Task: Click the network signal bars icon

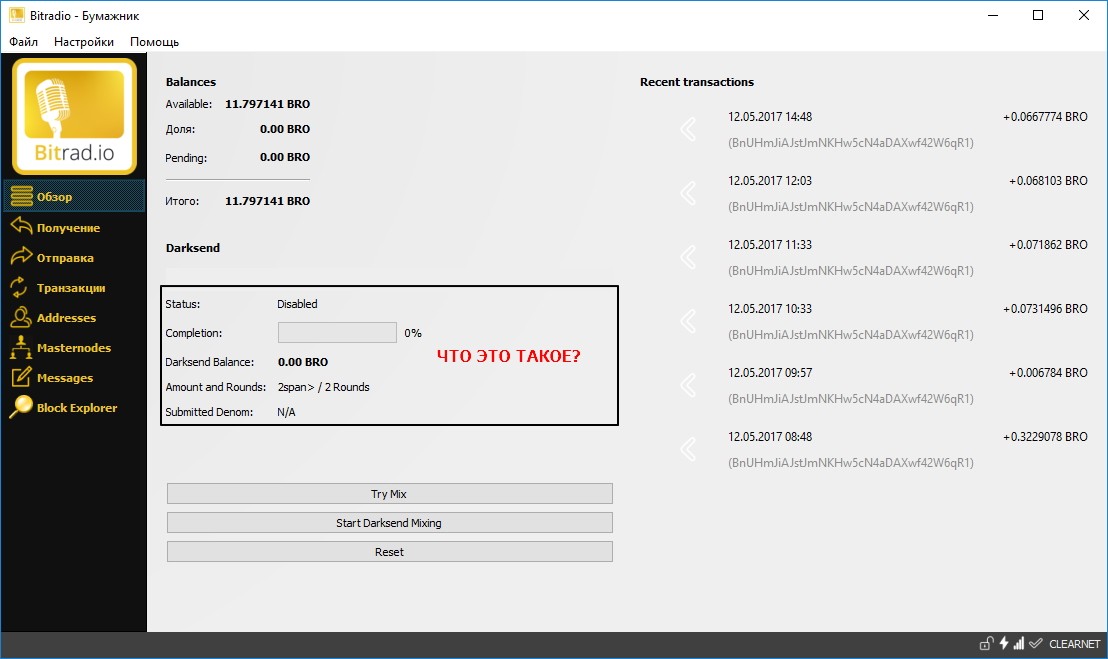Action: (1019, 644)
